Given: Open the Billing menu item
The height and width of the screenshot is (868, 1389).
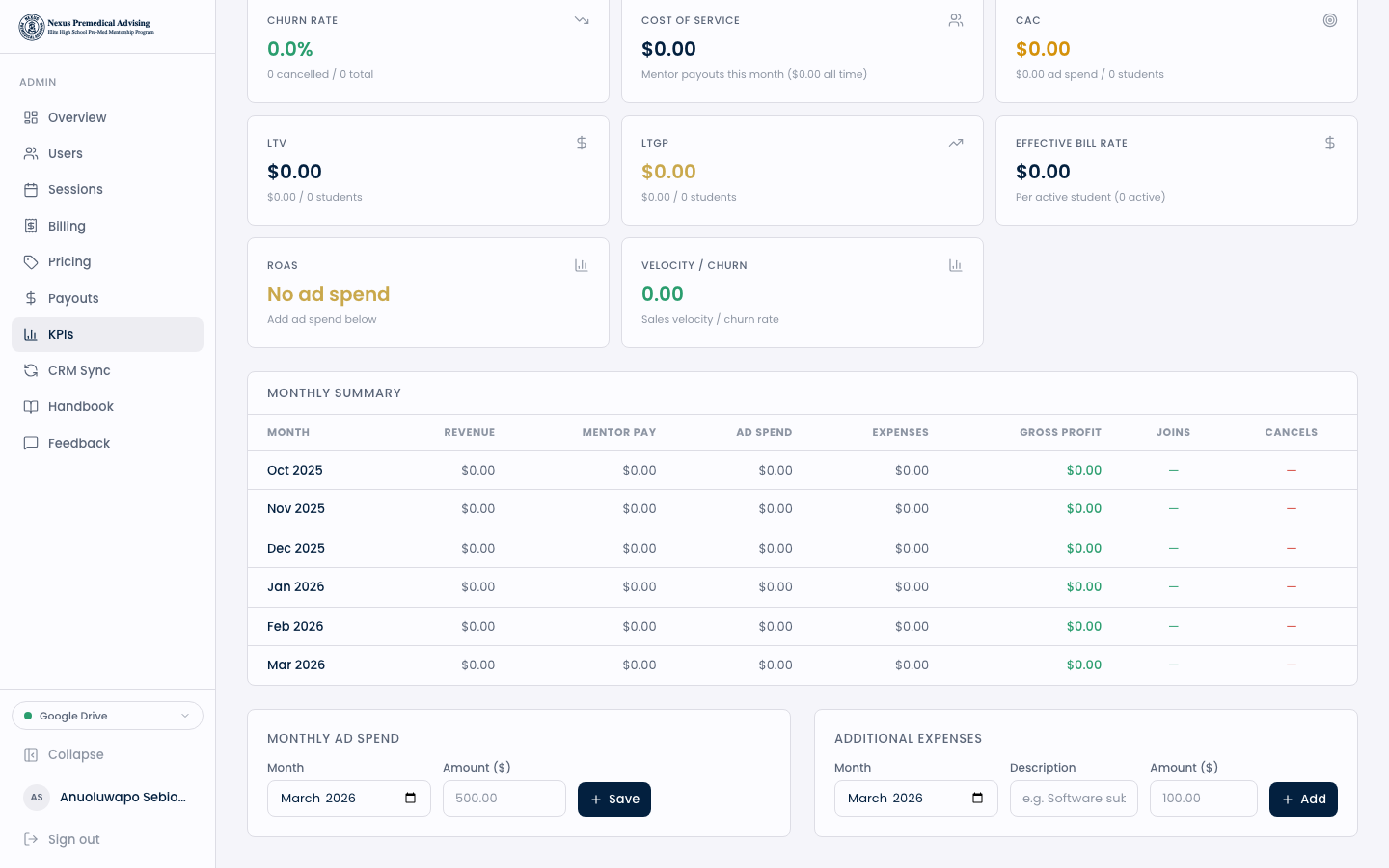Looking at the screenshot, I should click(67, 226).
